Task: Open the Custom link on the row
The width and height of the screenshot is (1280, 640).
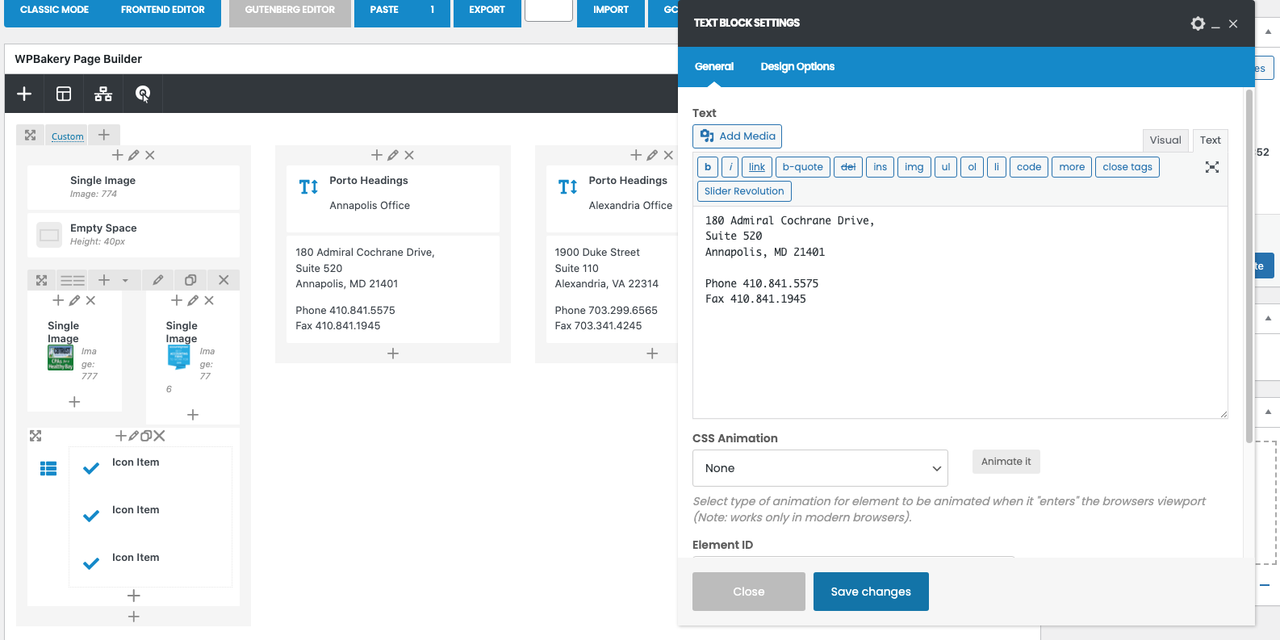Action: click(x=68, y=136)
